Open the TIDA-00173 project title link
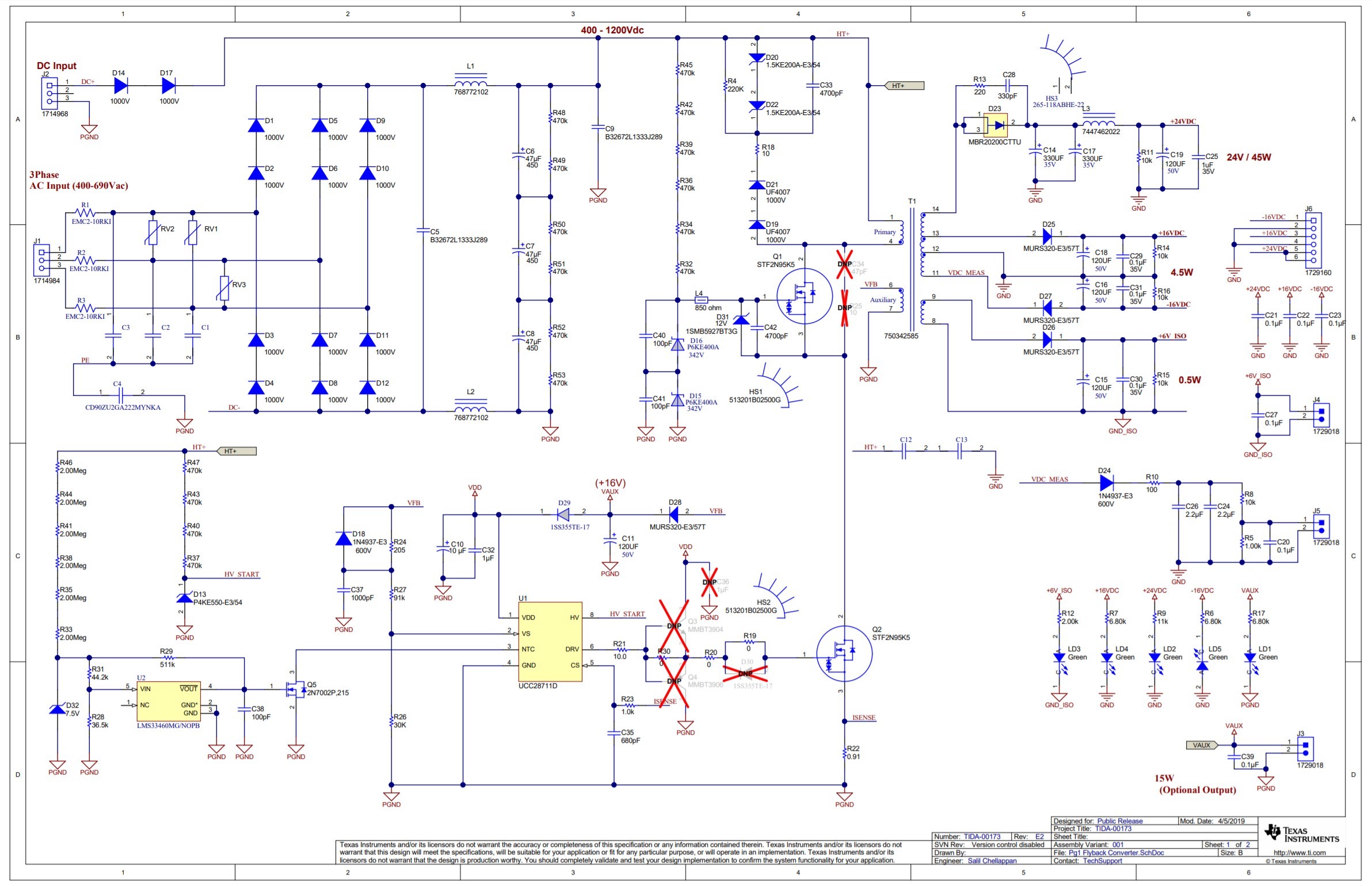1372x886 pixels. (x=1112, y=828)
